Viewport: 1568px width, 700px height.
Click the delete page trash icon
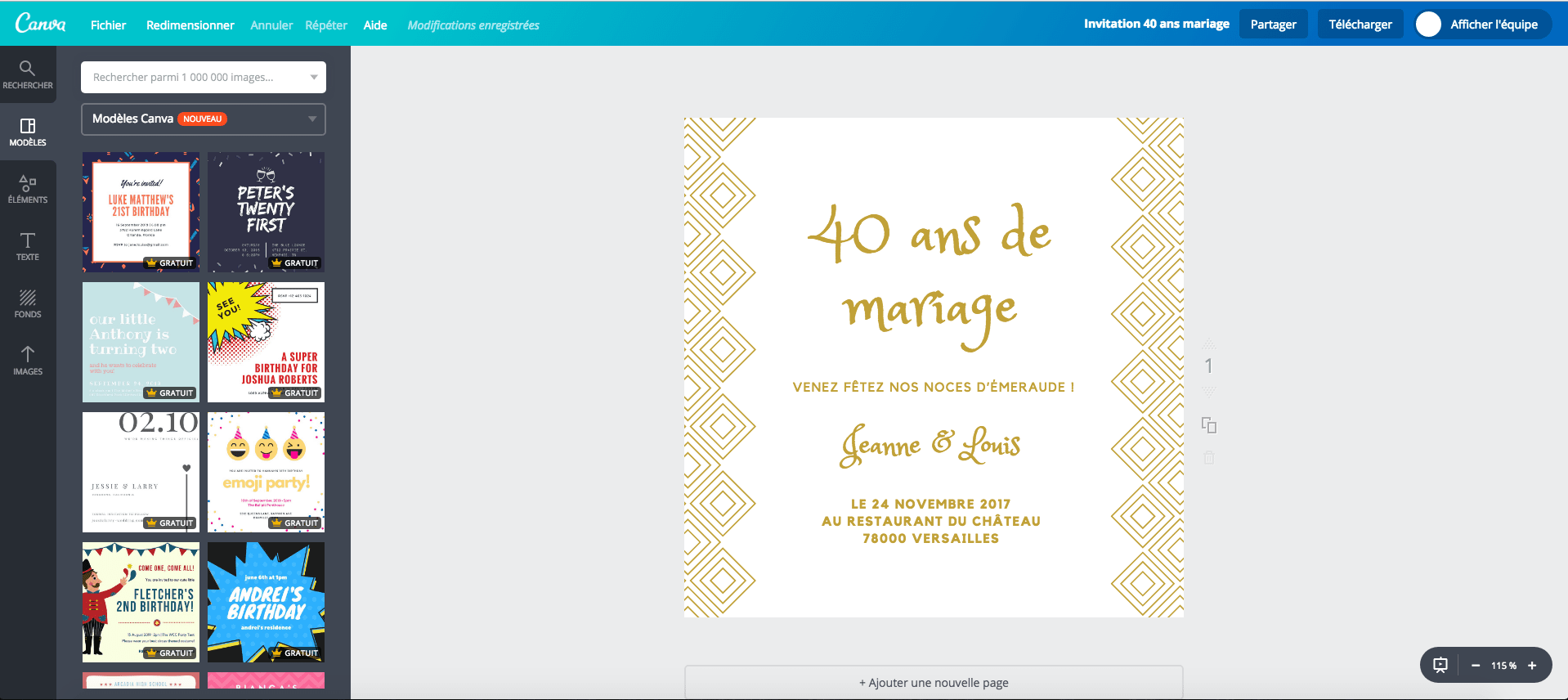1209,458
